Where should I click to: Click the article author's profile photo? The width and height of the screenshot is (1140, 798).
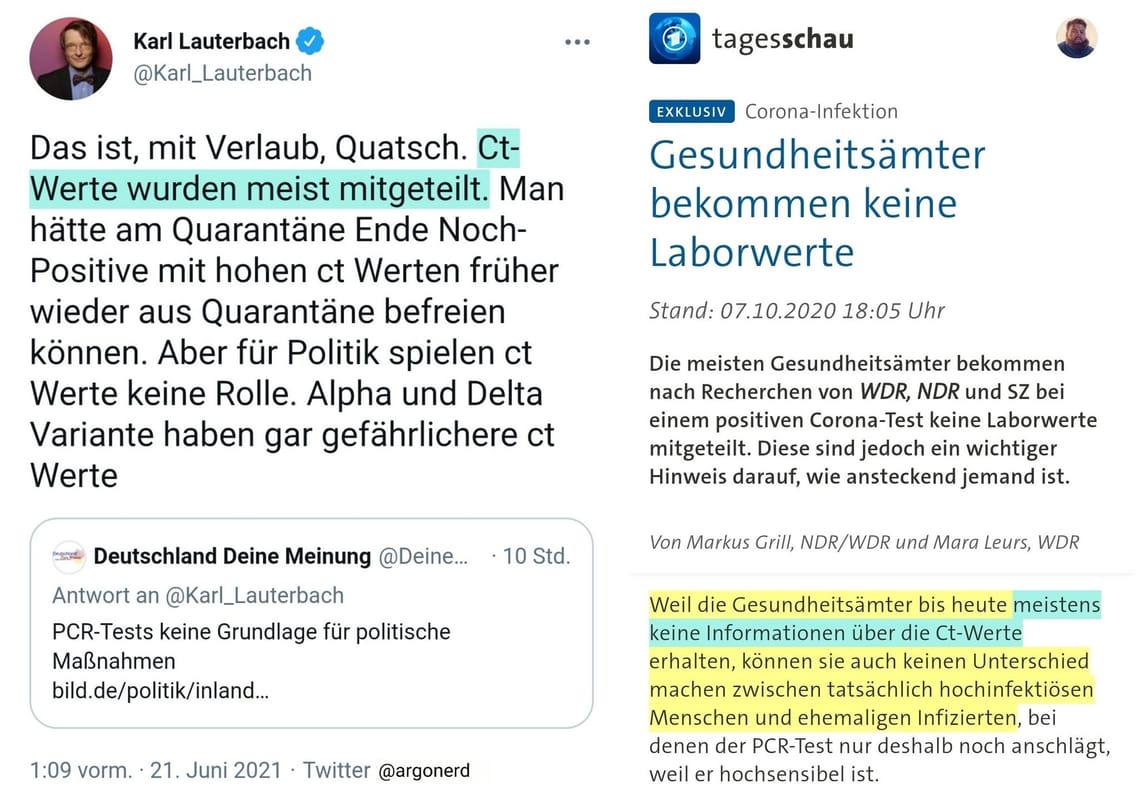(x=1077, y=38)
